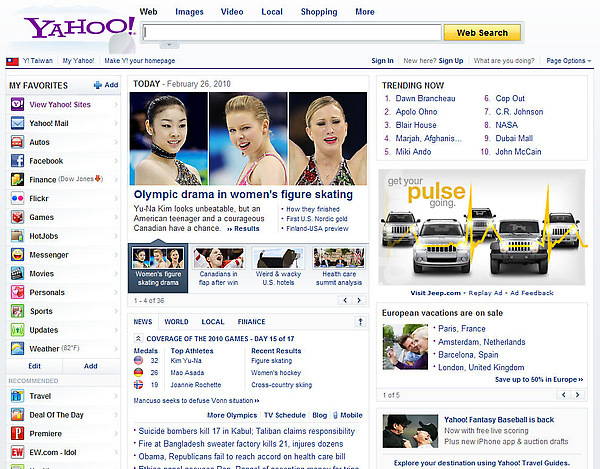Viewport: 600px width, 469px height.
Task: Open the Travel suitcase icon
Action: click(x=17, y=396)
